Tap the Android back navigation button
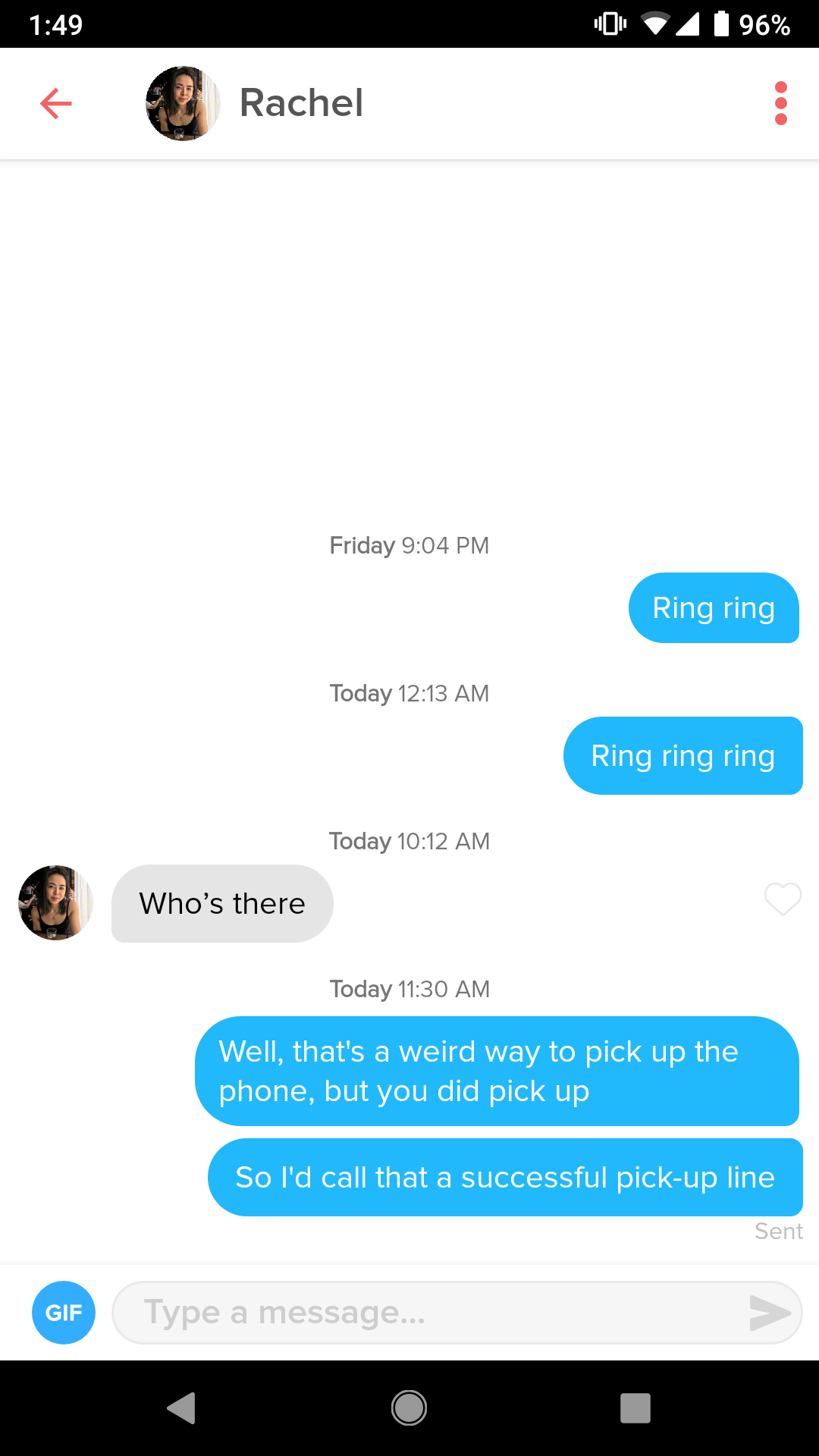 click(x=182, y=1408)
